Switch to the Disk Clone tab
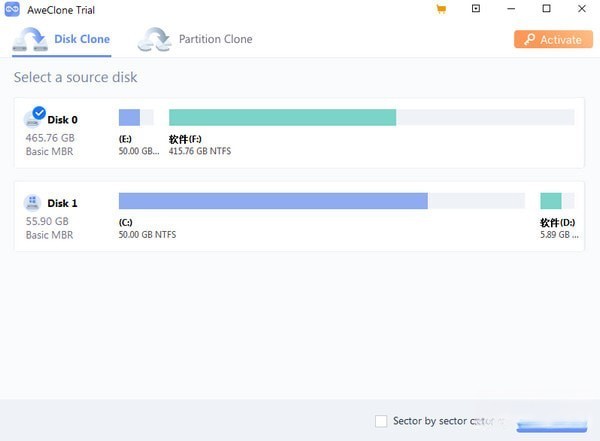The height and width of the screenshot is (441, 600). coord(62,40)
